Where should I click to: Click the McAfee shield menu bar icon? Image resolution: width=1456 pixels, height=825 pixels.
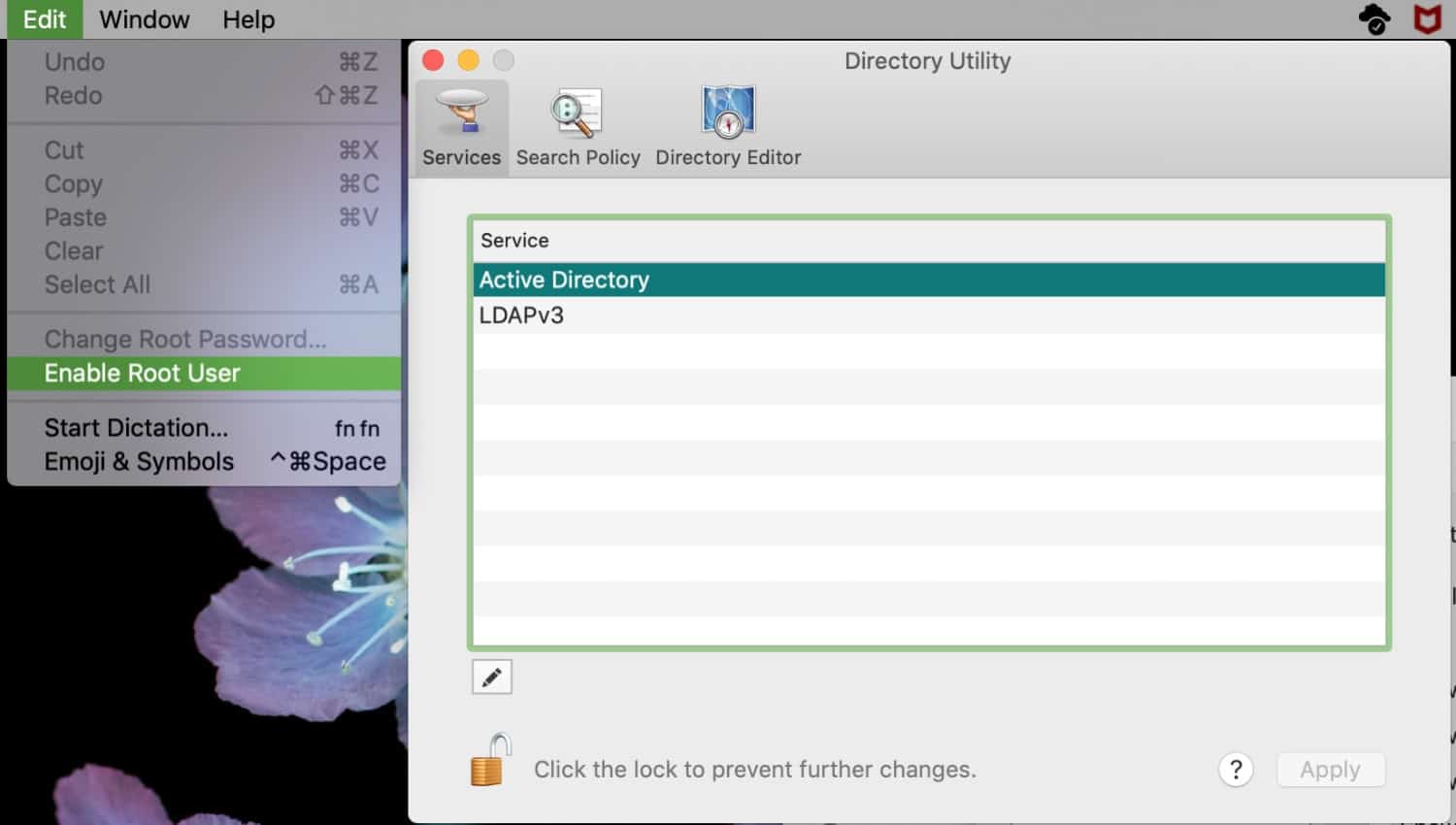coord(1427,18)
